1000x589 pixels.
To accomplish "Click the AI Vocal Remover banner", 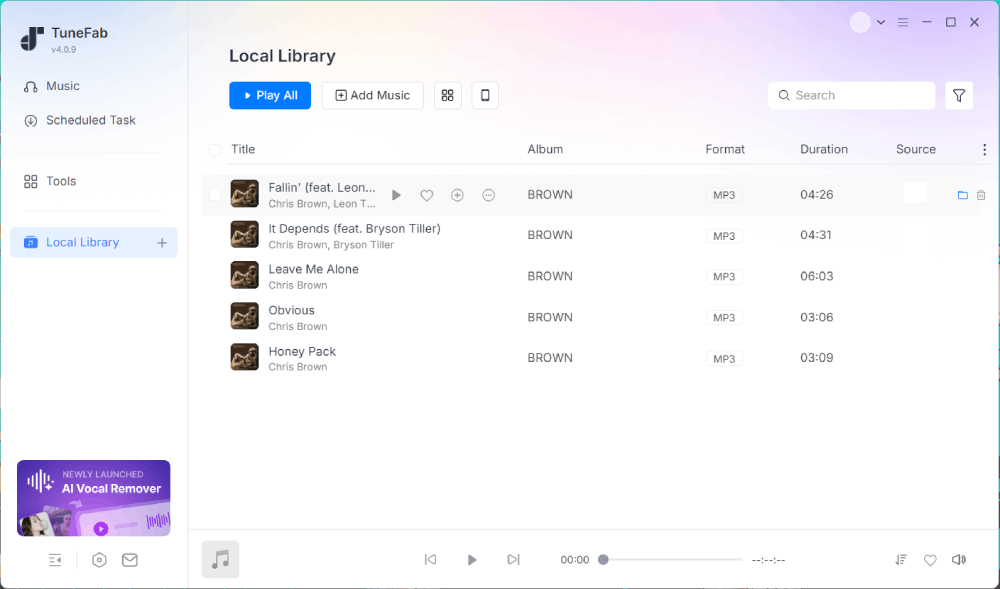I will tap(94, 498).
